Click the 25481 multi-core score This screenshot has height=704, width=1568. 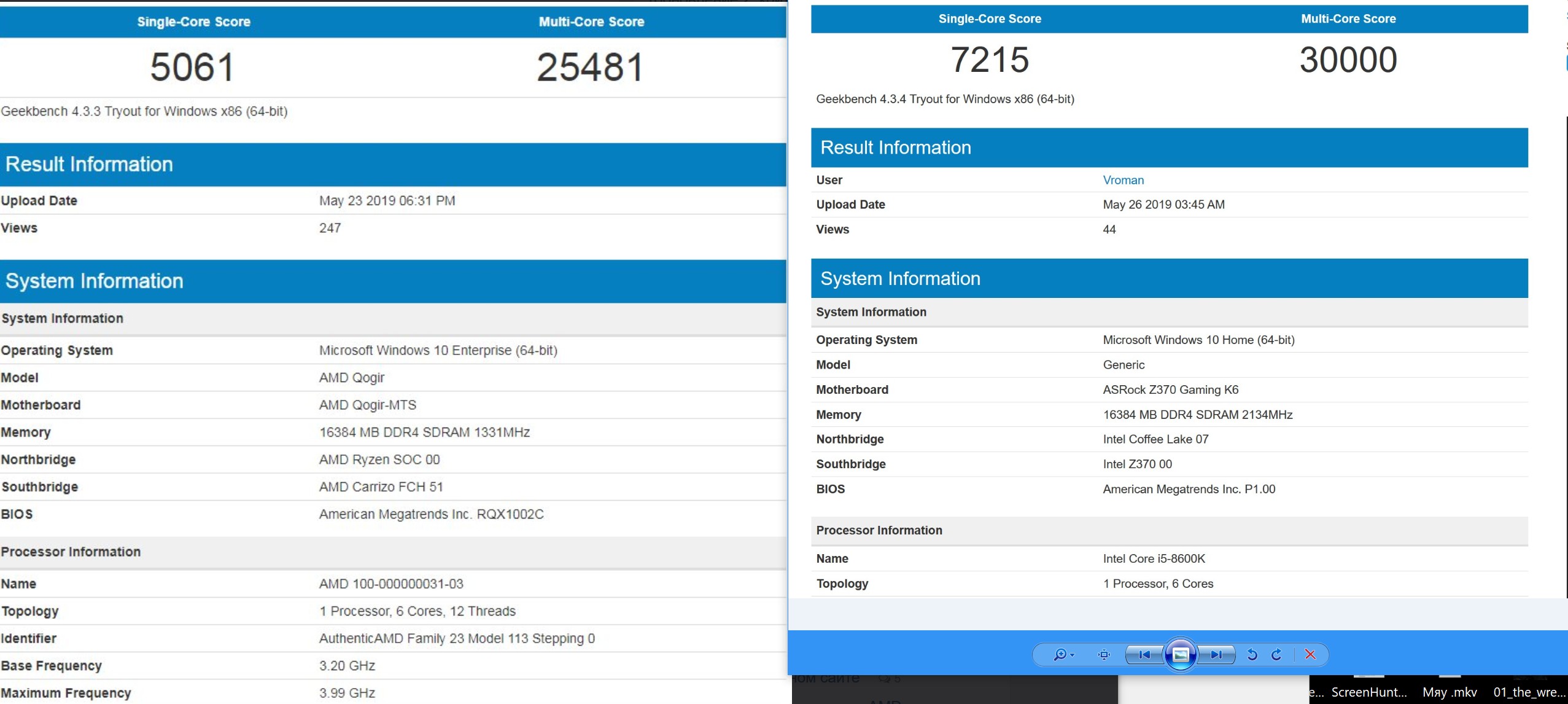[x=591, y=67]
